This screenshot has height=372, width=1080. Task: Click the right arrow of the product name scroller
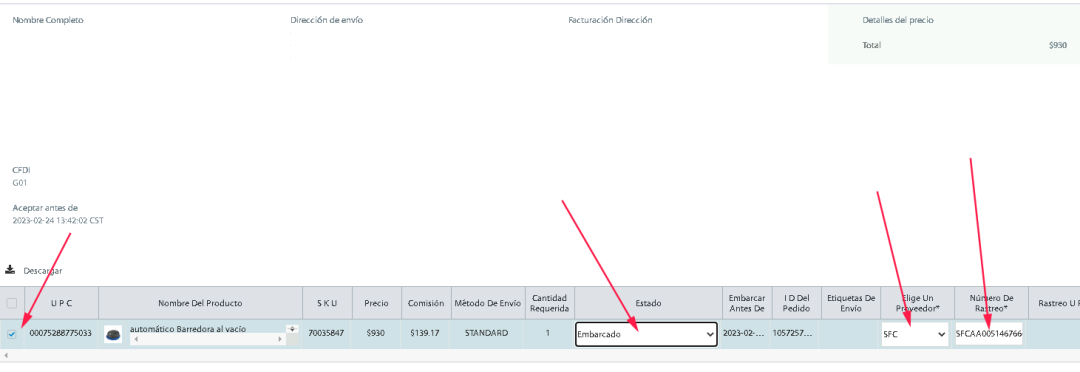click(280, 340)
